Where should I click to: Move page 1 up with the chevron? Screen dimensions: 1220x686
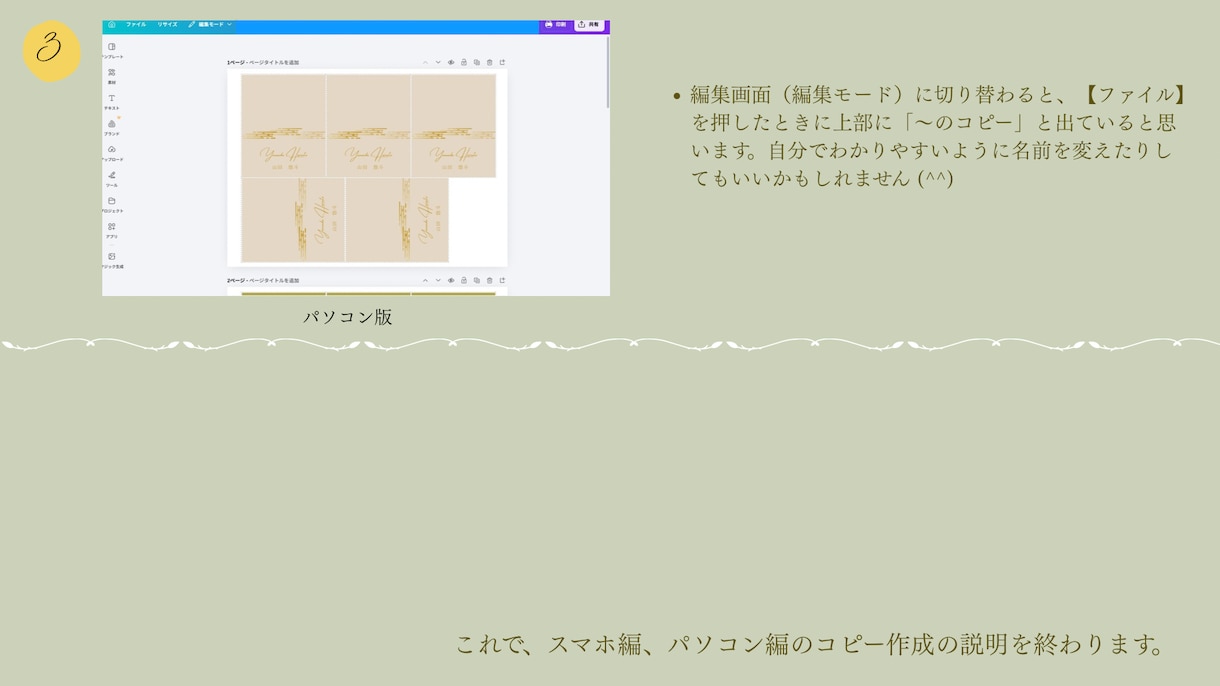(x=425, y=62)
